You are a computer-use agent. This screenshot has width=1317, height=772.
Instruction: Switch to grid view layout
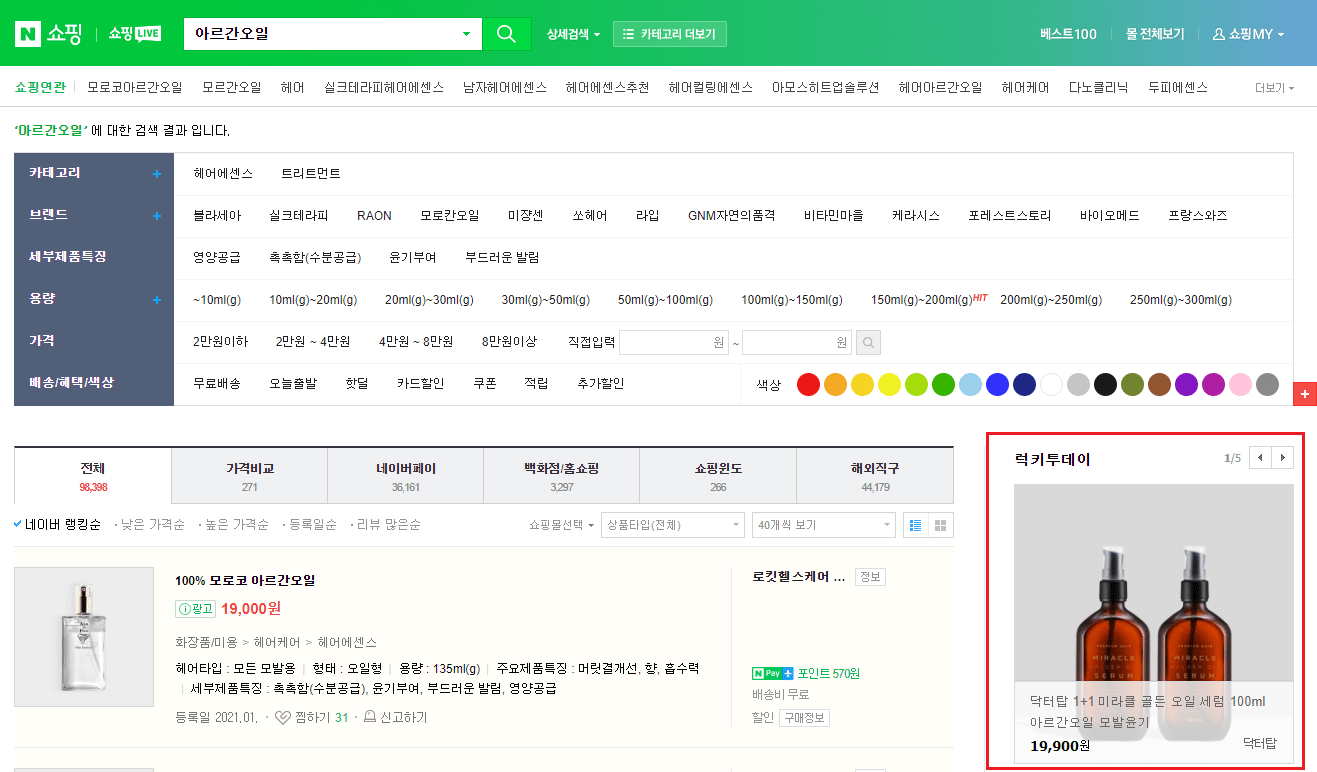pos(940,525)
